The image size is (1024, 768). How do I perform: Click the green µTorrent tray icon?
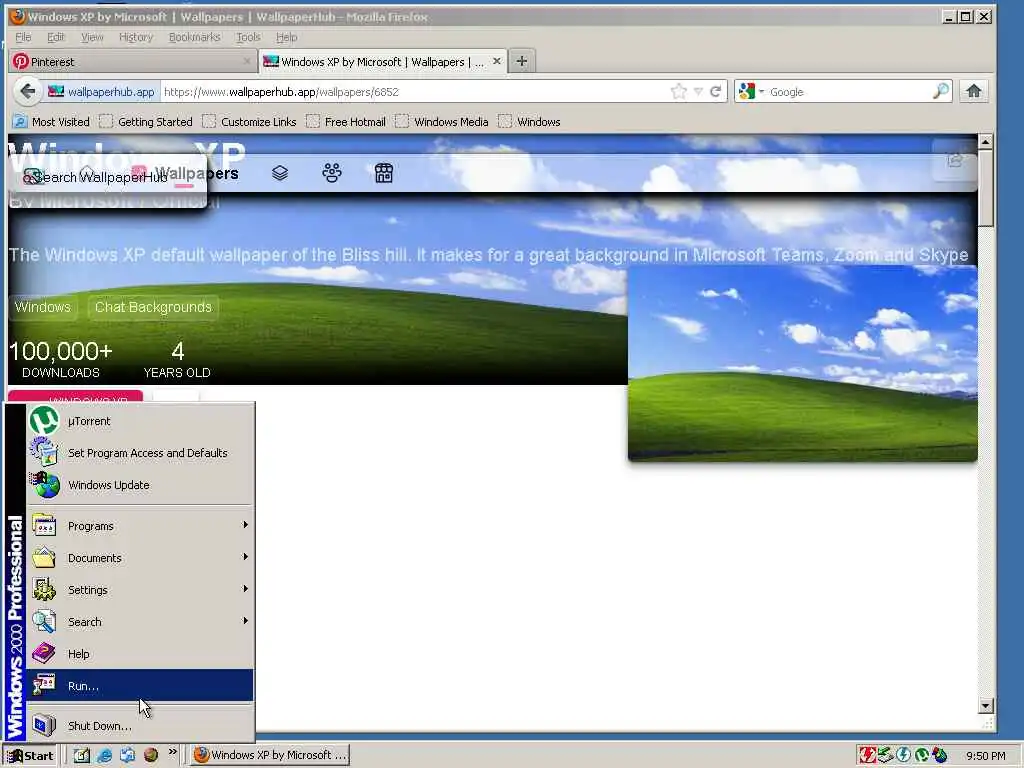pos(922,756)
